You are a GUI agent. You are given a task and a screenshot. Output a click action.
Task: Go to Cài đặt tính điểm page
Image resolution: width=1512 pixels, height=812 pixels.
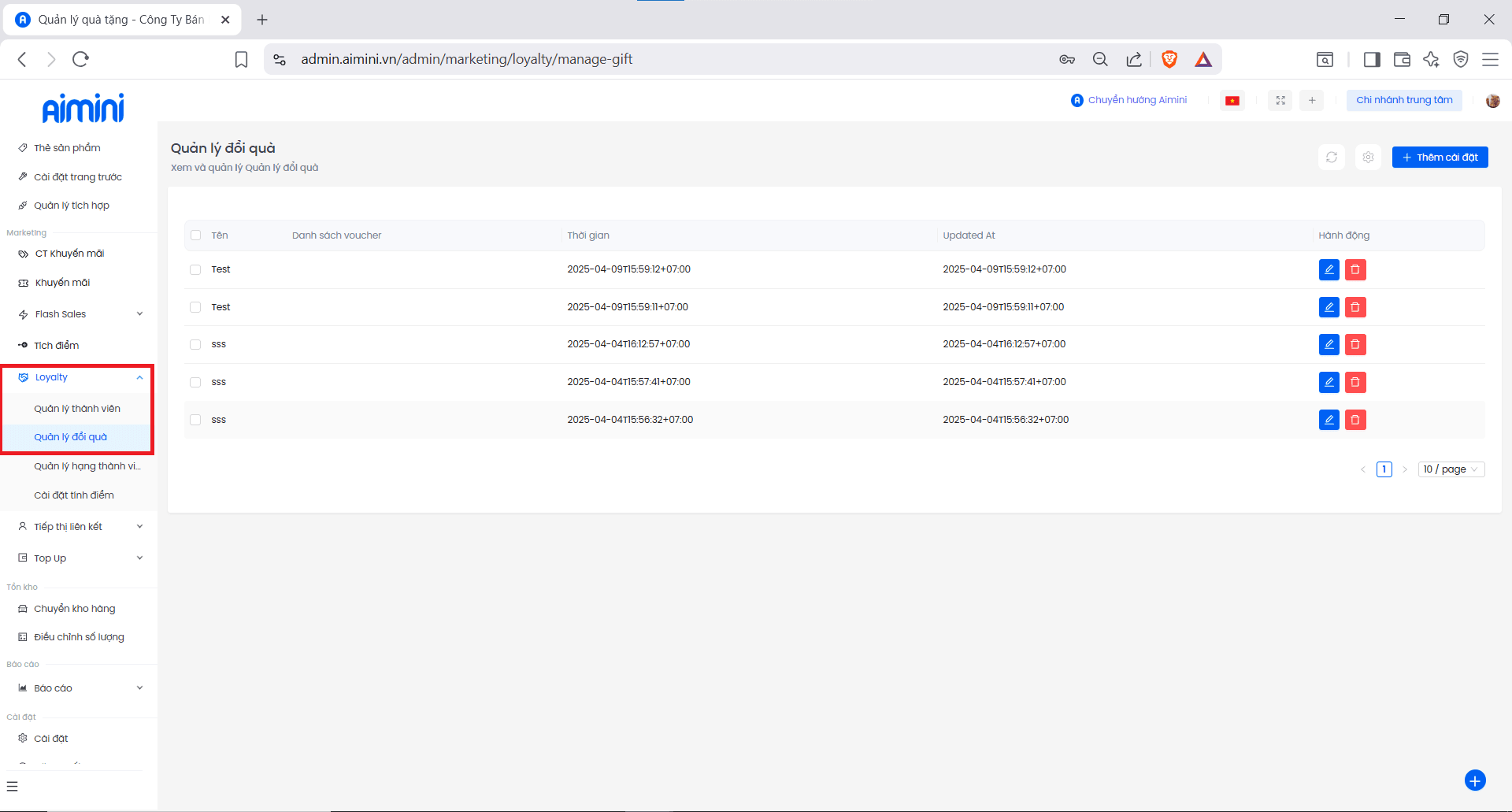click(x=74, y=495)
